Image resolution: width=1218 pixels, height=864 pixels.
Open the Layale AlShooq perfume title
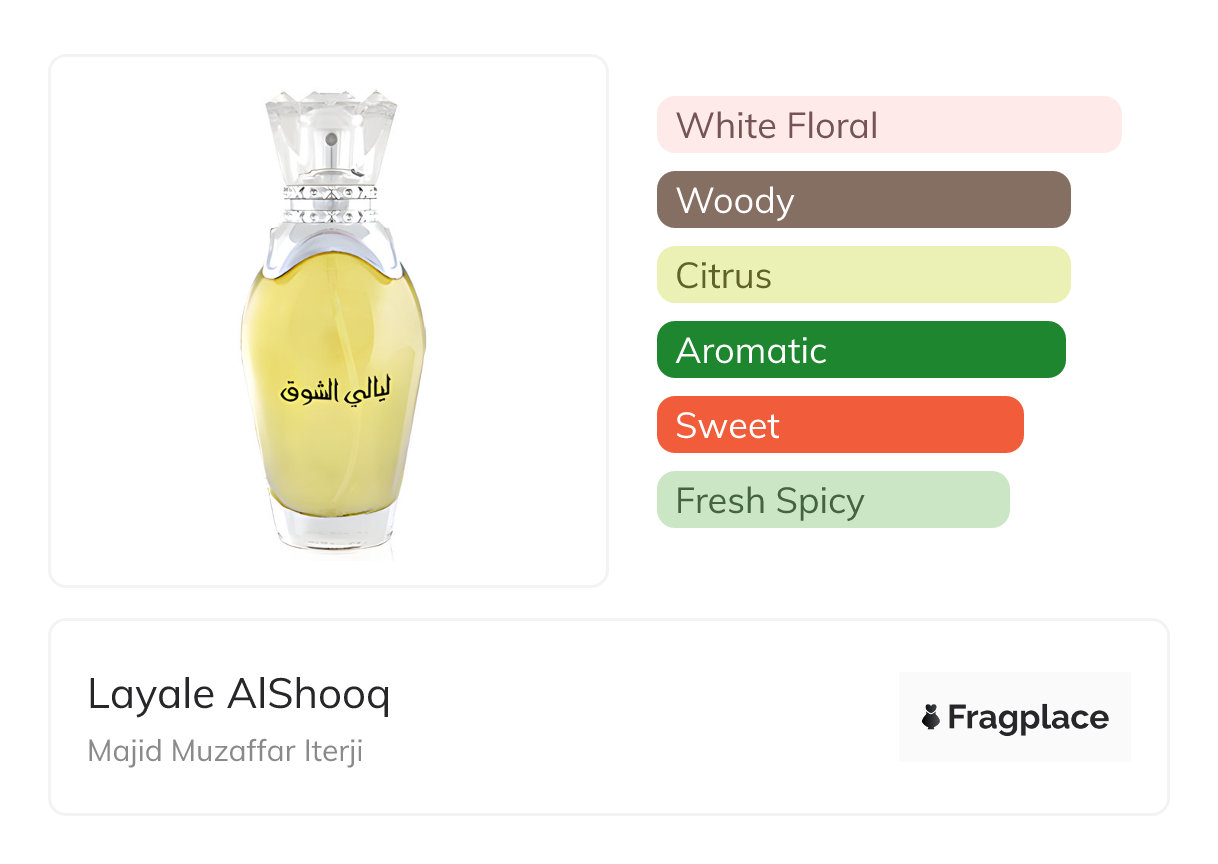point(239,694)
